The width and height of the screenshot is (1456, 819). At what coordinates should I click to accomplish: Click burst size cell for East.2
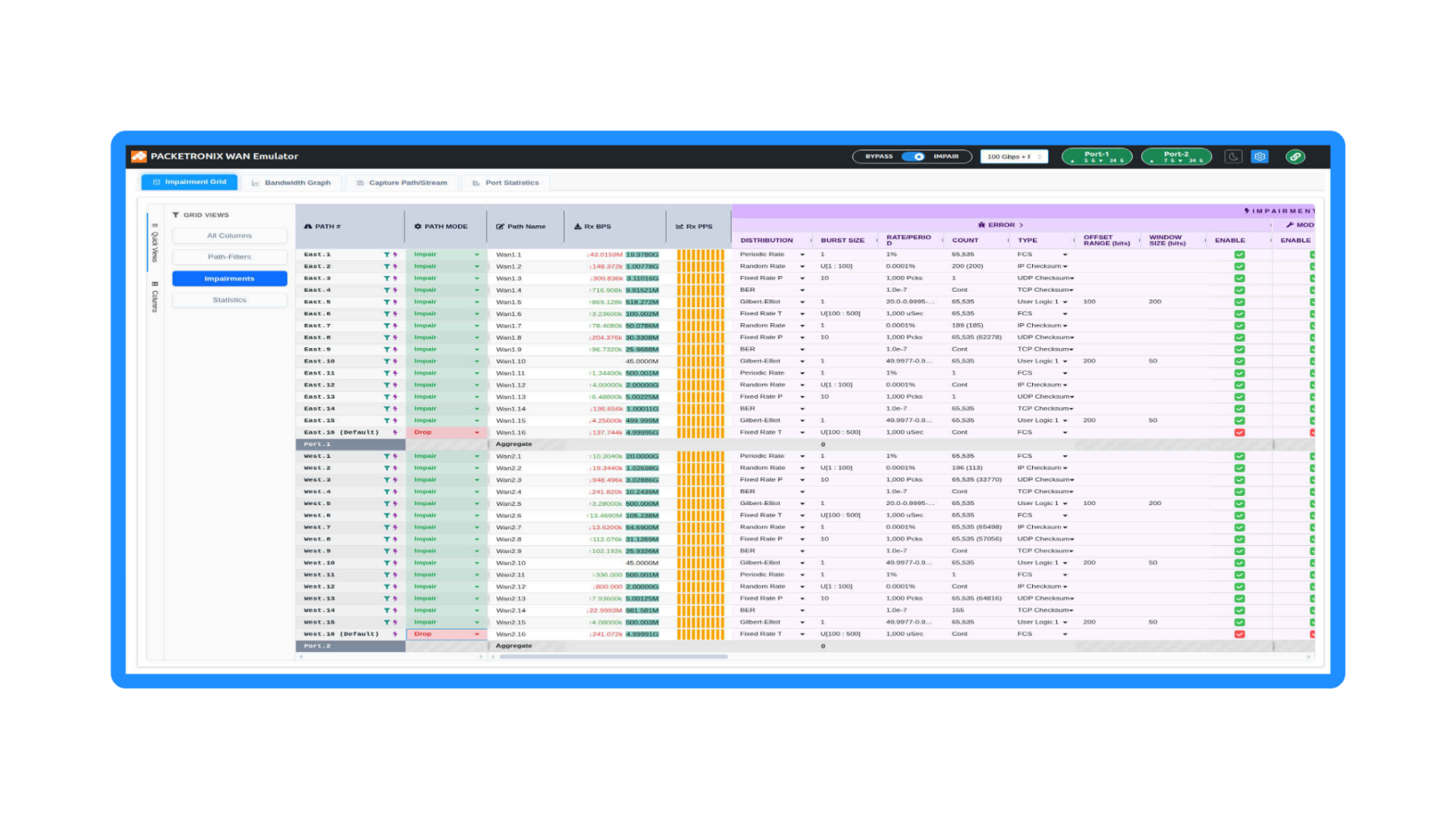click(x=843, y=267)
